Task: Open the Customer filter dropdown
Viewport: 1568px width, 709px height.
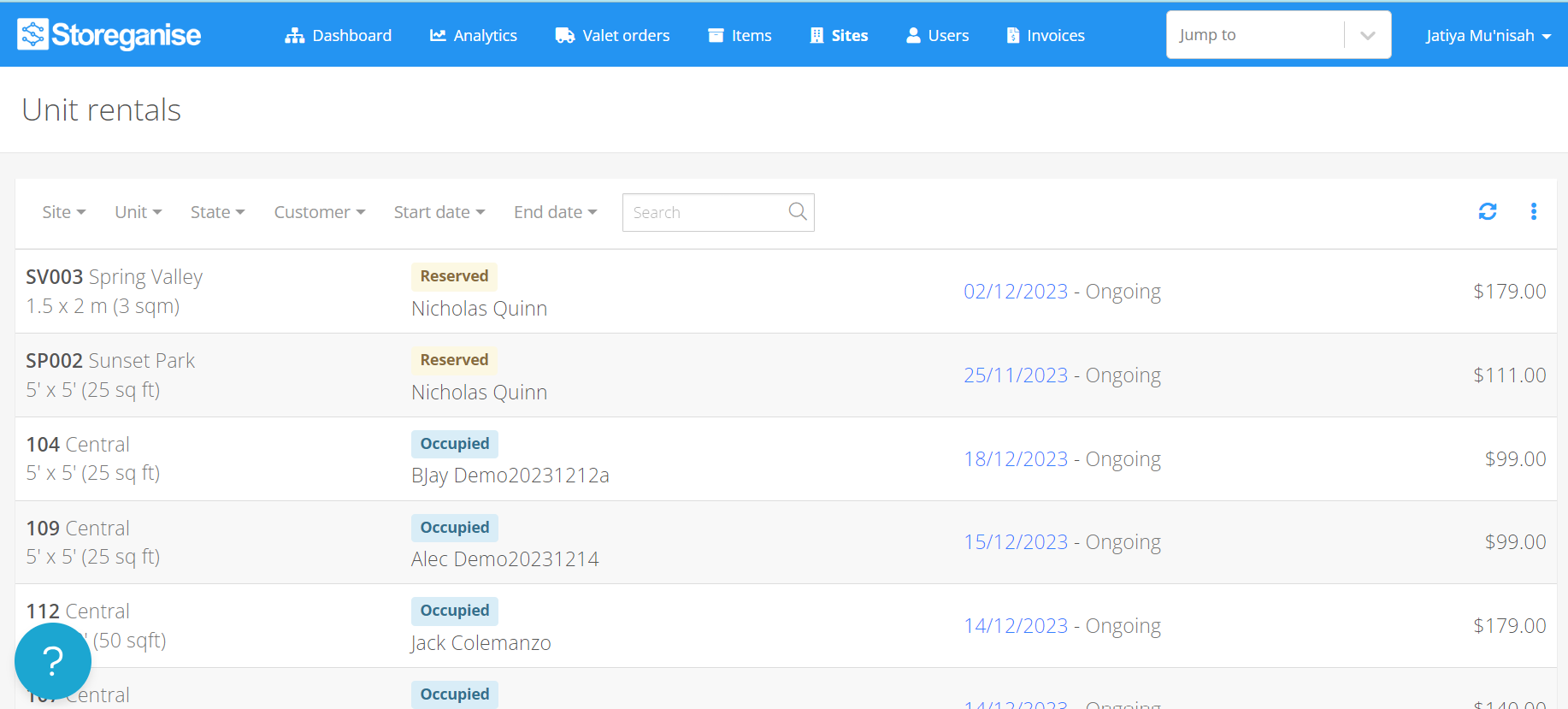Action: pyautogui.click(x=320, y=212)
